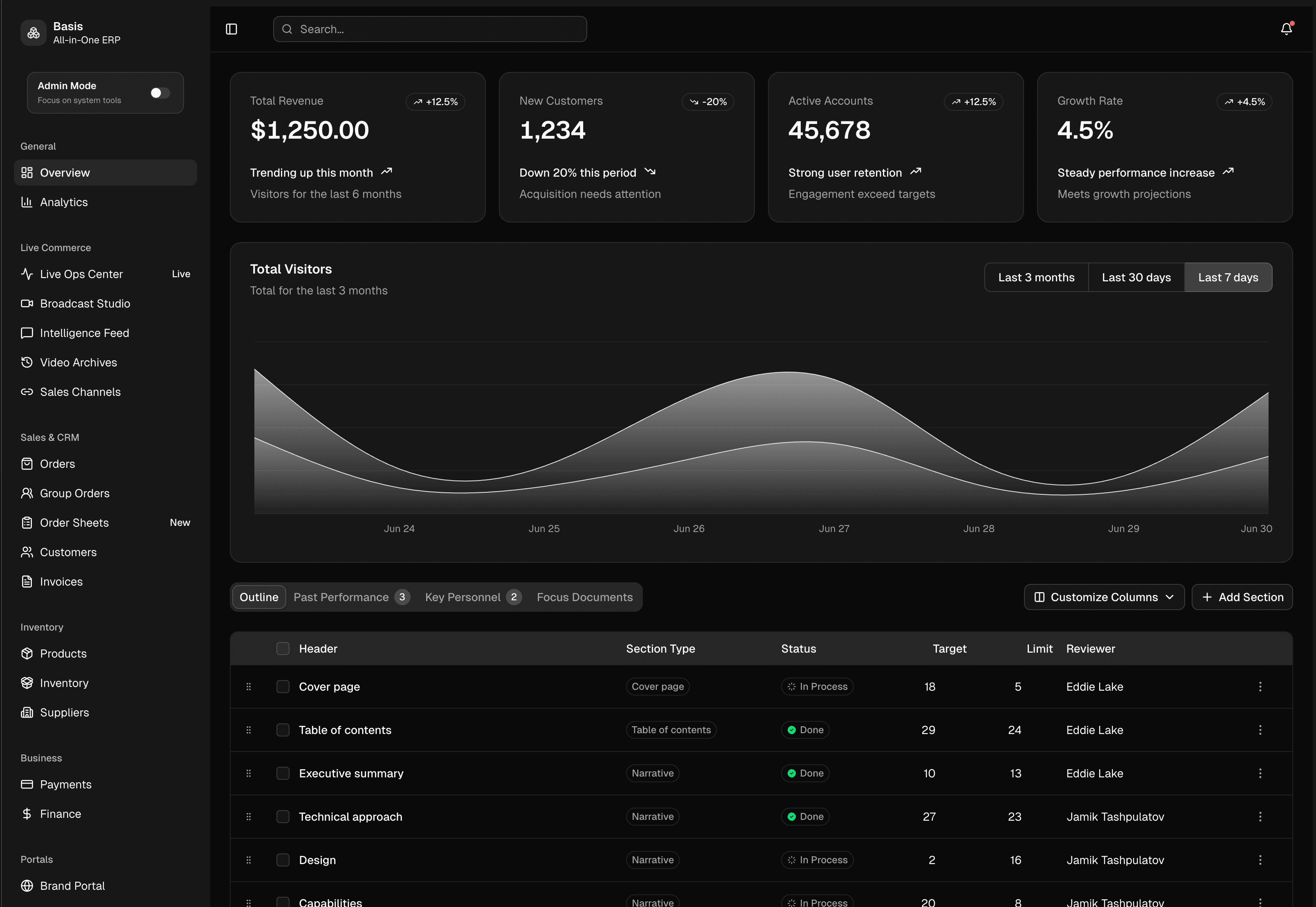Click the Suppliers building icon
This screenshot has height=907, width=1316.
click(27, 713)
